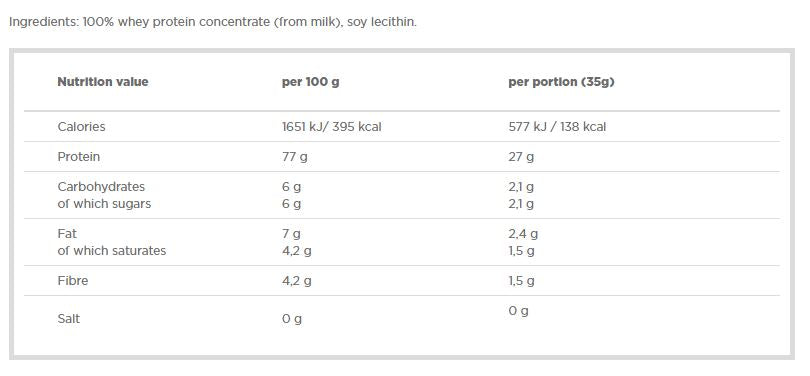Image resolution: width=810 pixels, height=376 pixels.
Task: Select the Fat row label
Action: (67, 234)
